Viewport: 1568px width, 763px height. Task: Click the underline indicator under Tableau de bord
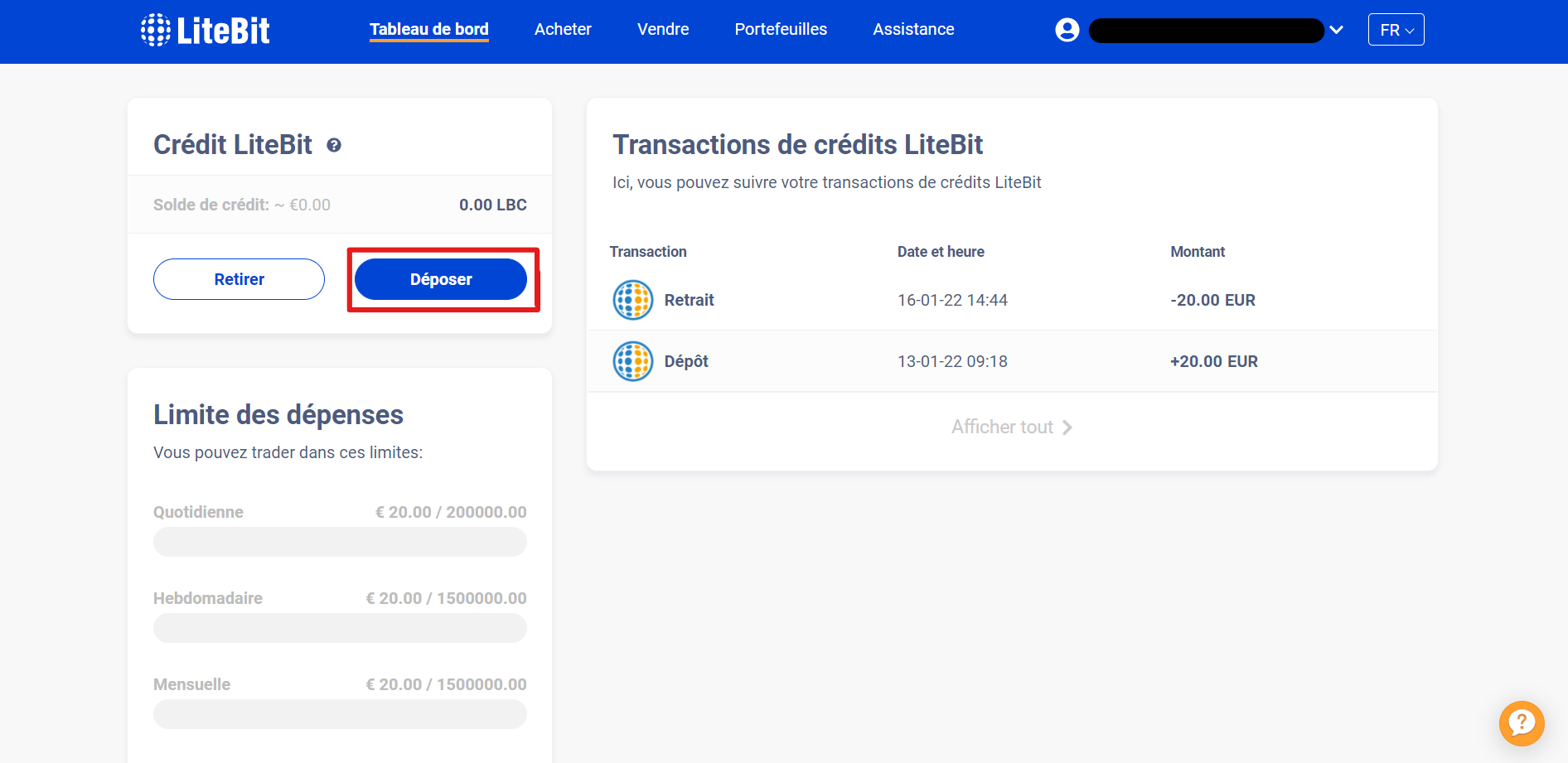pos(428,43)
